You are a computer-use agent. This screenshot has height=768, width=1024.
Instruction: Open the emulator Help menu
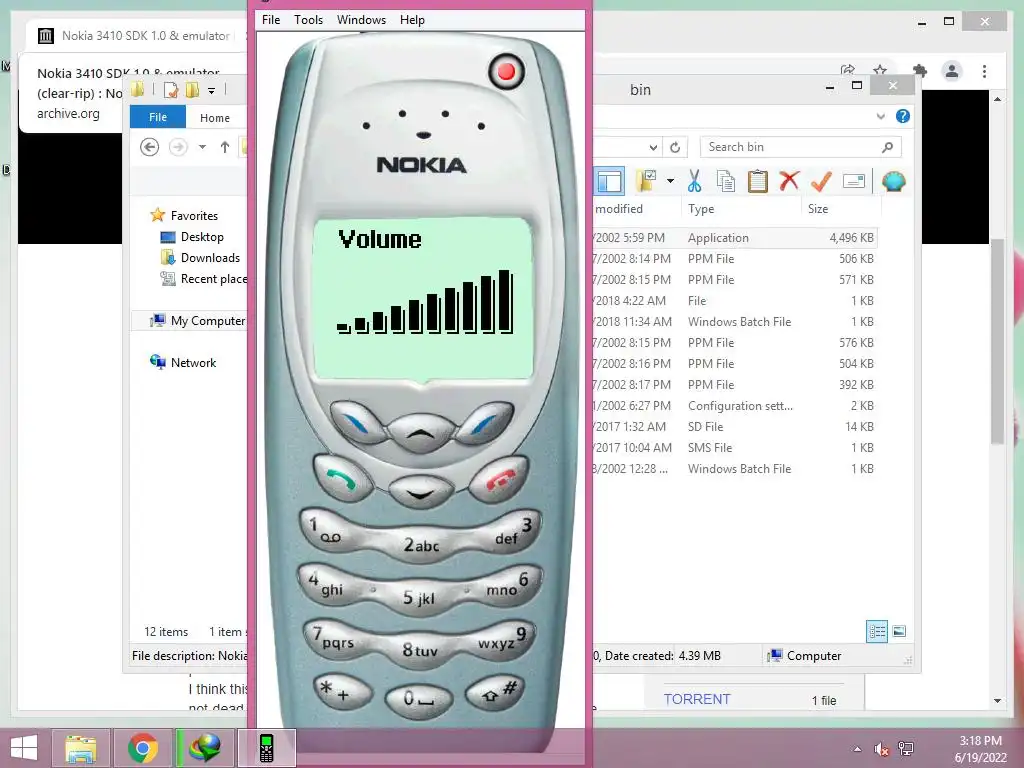tap(412, 20)
